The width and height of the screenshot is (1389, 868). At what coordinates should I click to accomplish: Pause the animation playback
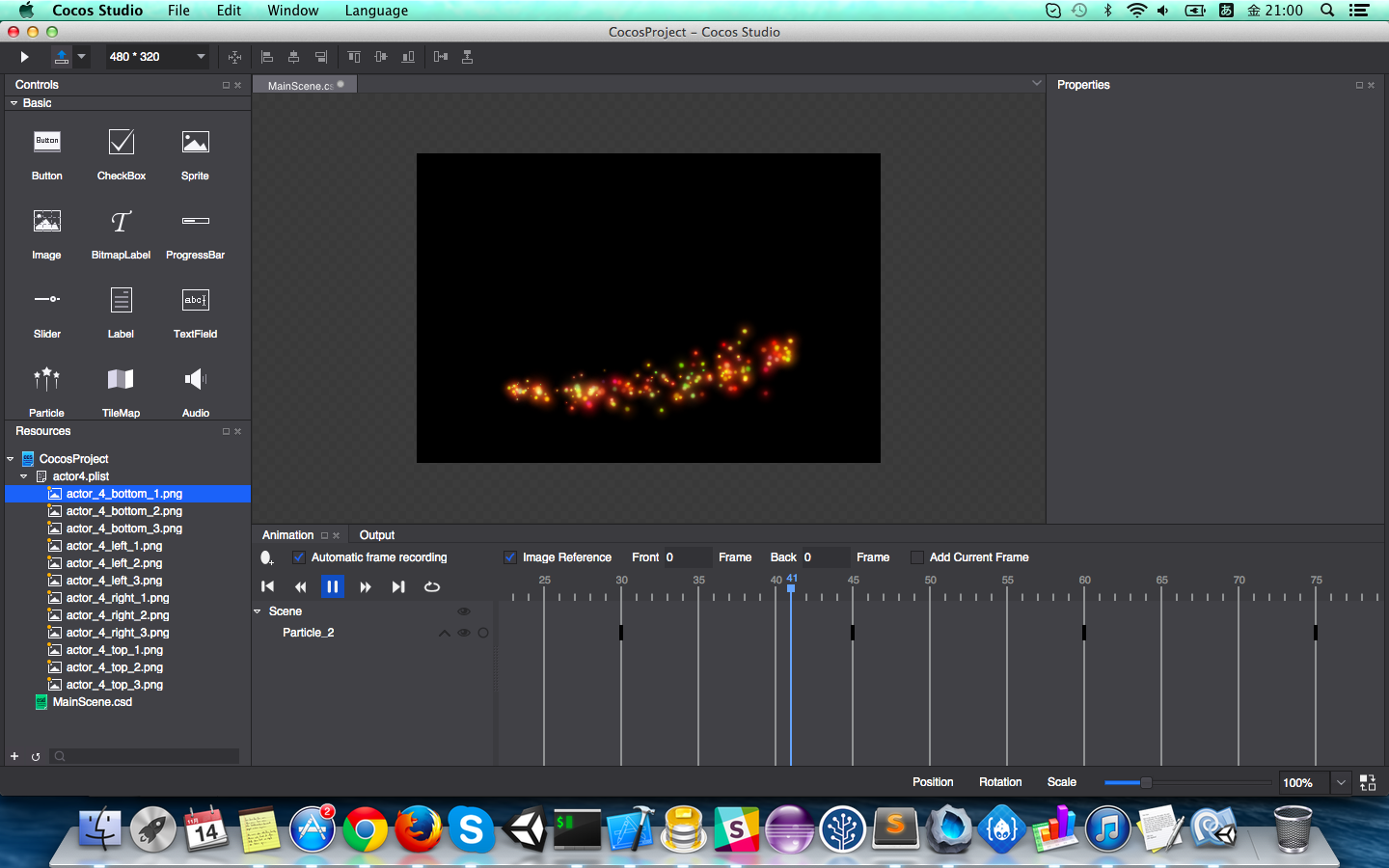coord(333,586)
